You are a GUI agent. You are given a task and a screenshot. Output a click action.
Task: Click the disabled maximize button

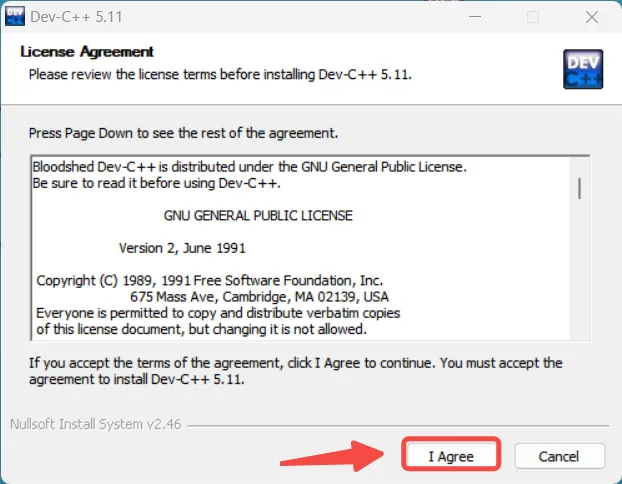[533, 17]
